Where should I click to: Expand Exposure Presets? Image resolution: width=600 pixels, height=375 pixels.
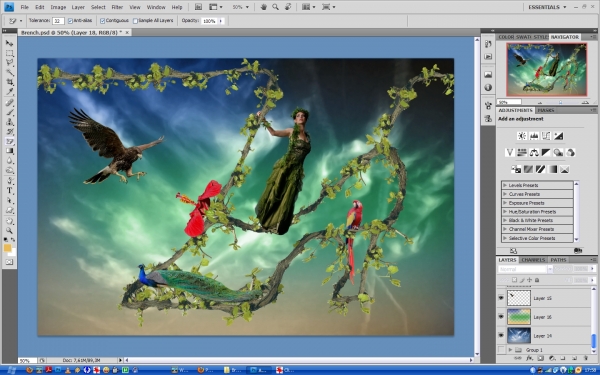click(505, 203)
